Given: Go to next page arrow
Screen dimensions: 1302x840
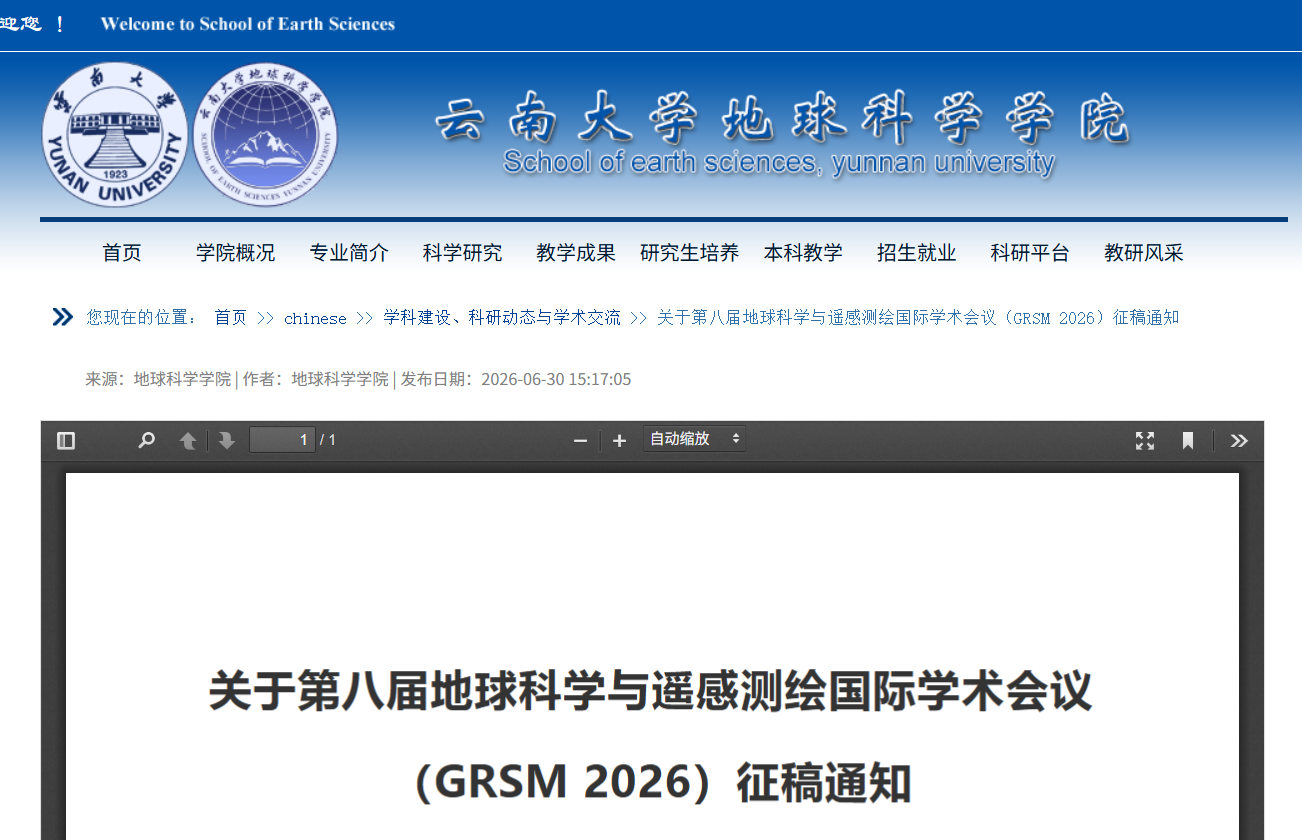Looking at the screenshot, I should pos(227,440).
